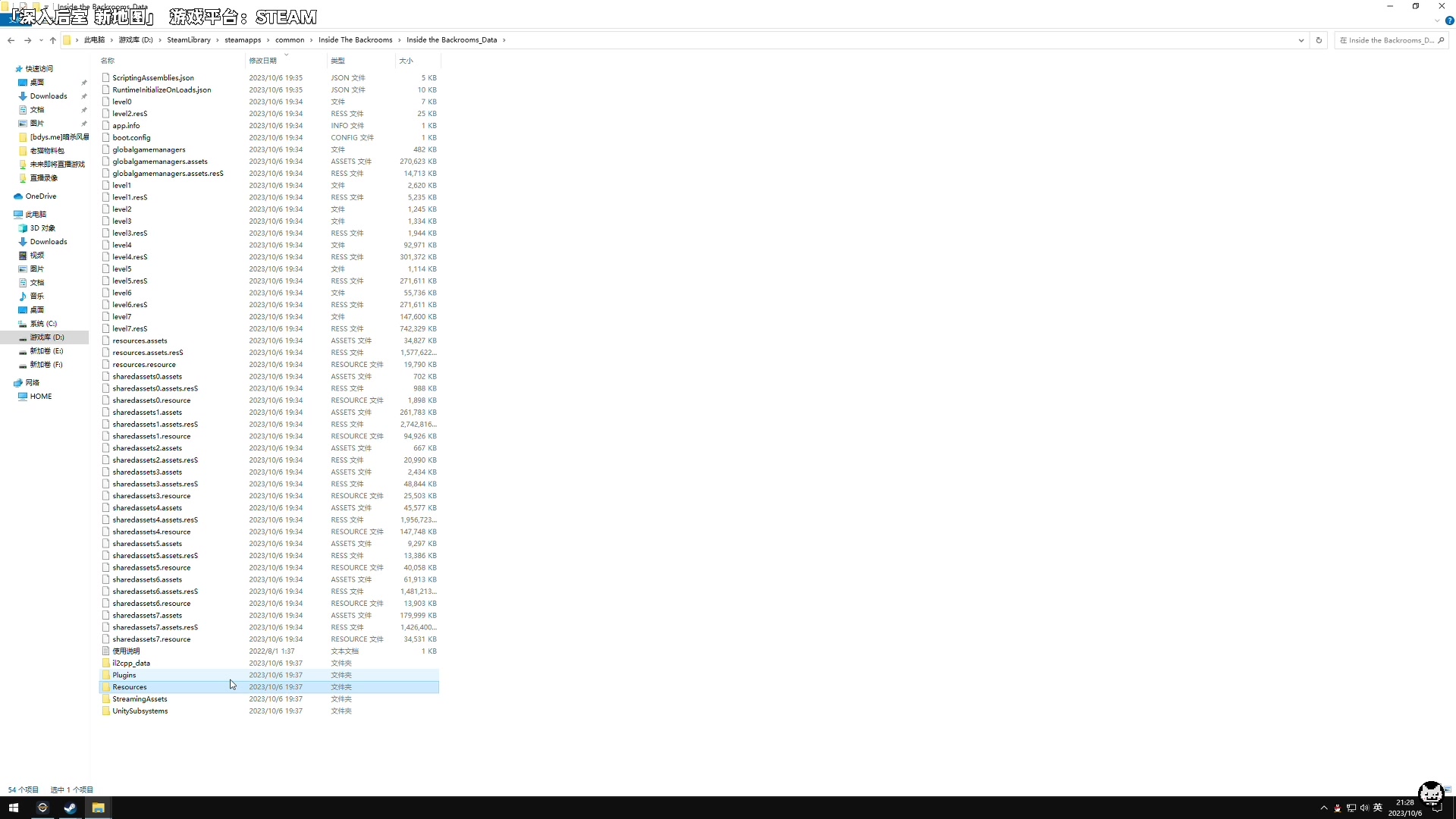Click Inside The Backrooms breadcrumb segment
This screenshot has height=819, width=1456.
coord(356,40)
